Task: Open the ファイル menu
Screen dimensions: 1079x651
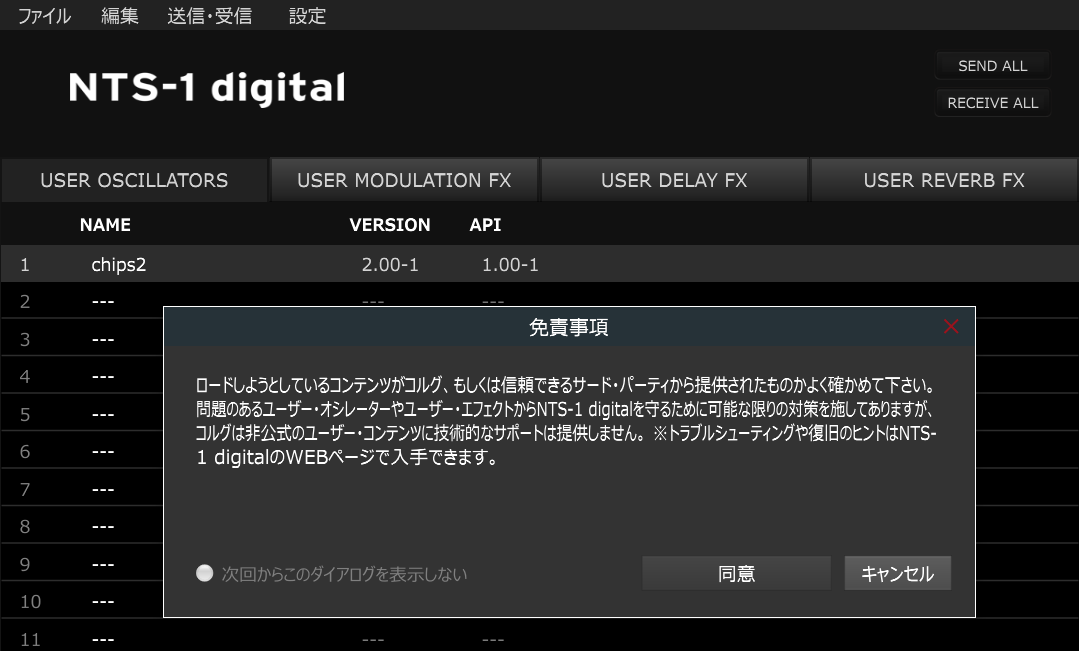Action: (44, 15)
